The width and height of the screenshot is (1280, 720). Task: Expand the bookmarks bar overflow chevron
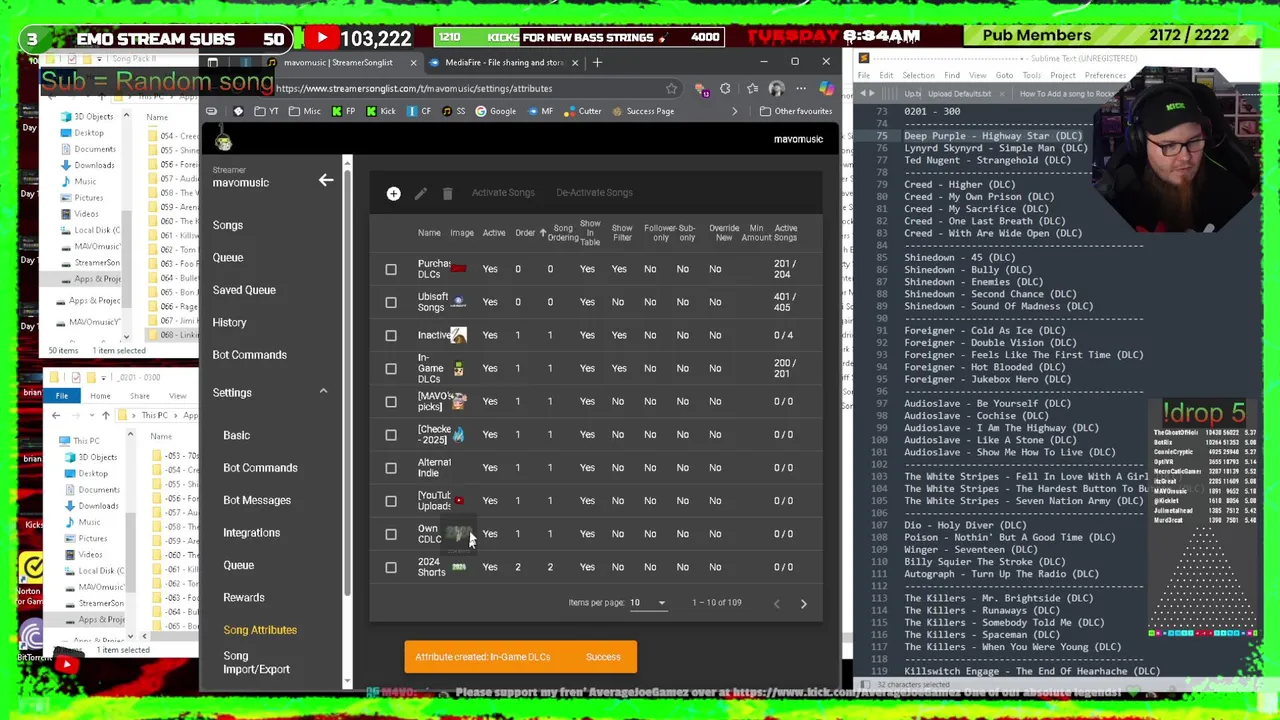(x=735, y=111)
